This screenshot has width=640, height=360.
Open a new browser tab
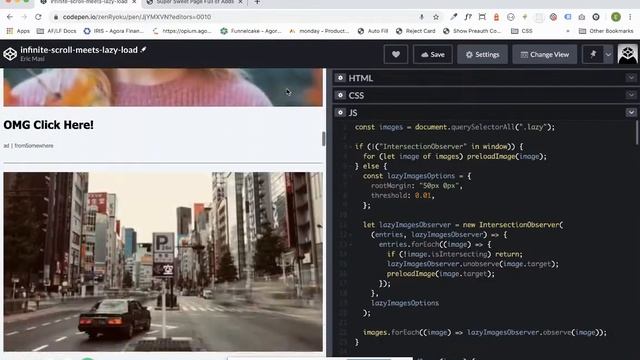point(257,2)
